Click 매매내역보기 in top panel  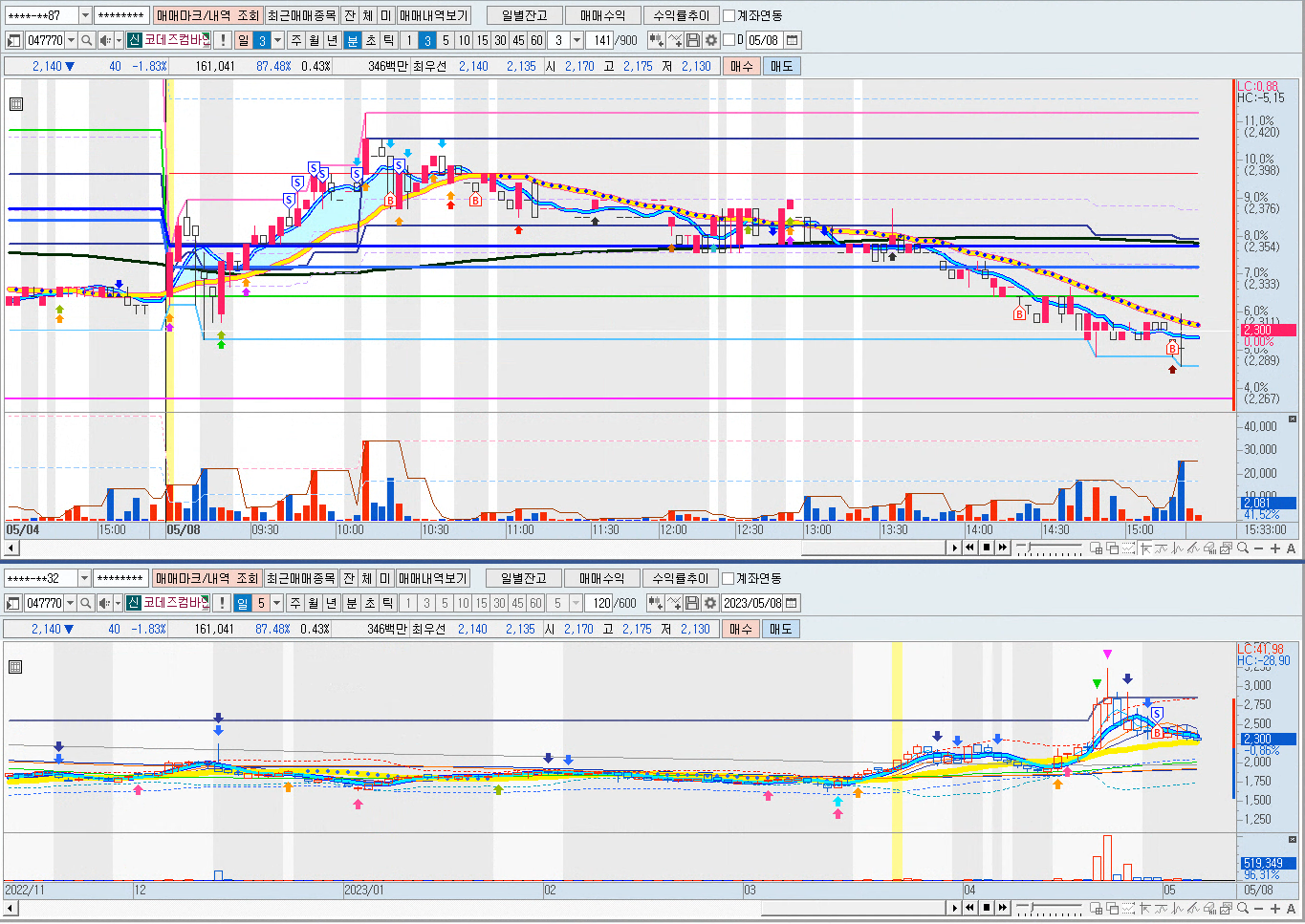tap(434, 15)
